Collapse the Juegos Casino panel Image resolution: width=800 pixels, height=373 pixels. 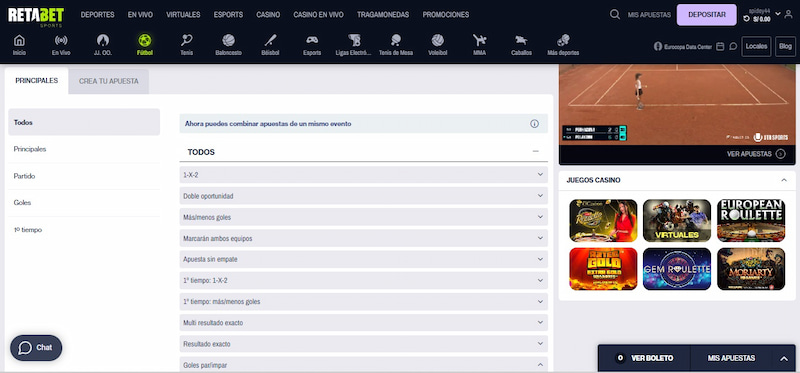(784, 180)
